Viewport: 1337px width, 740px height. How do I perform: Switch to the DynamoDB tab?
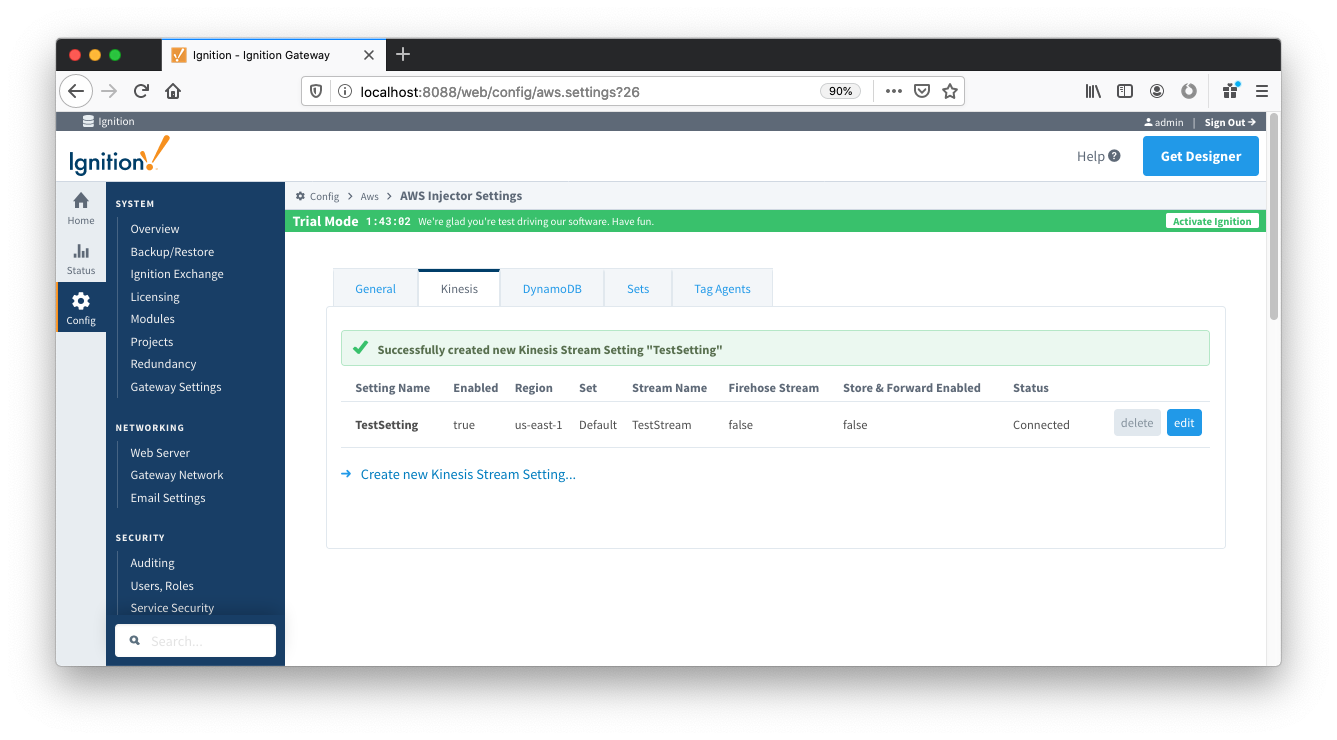[x=551, y=289]
